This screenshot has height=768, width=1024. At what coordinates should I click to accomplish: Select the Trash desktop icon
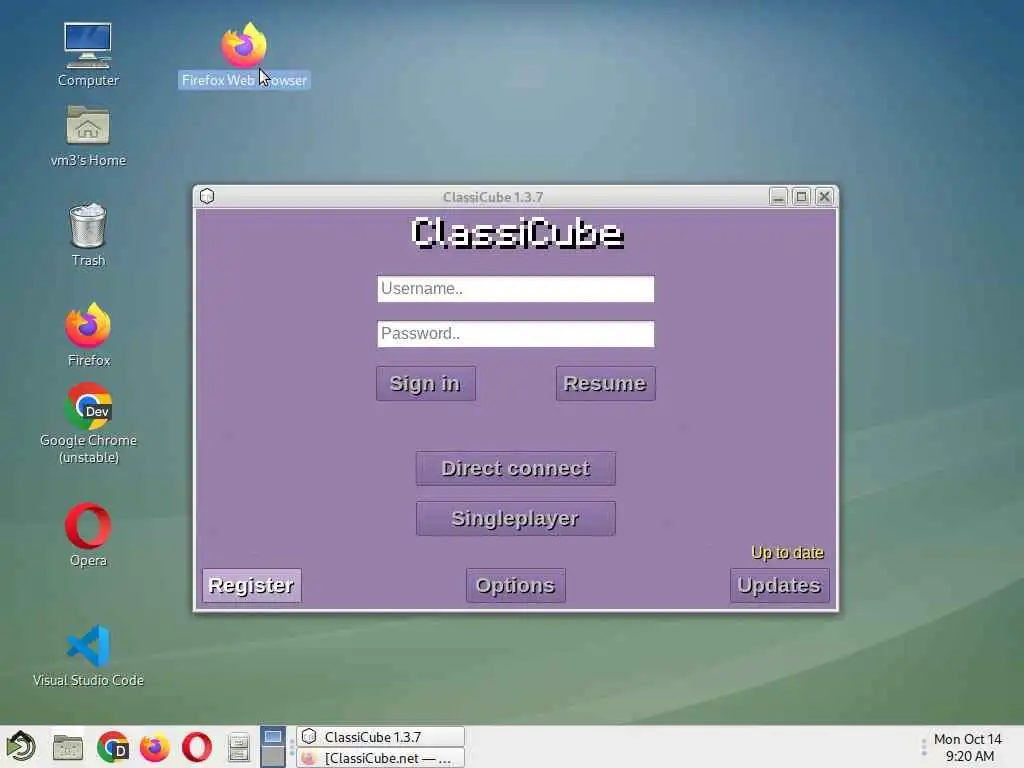click(88, 235)
